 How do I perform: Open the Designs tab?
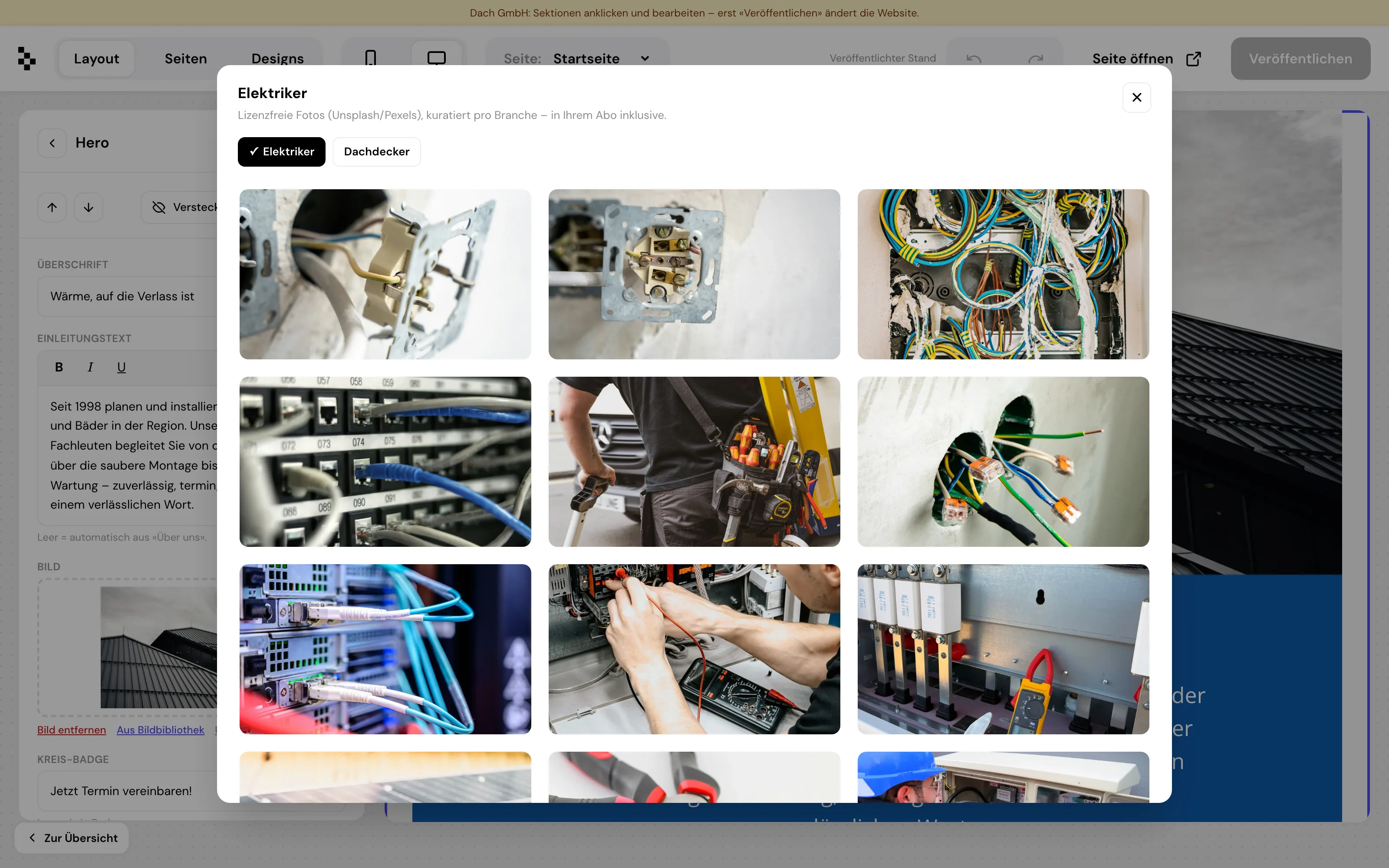(278, 59)
